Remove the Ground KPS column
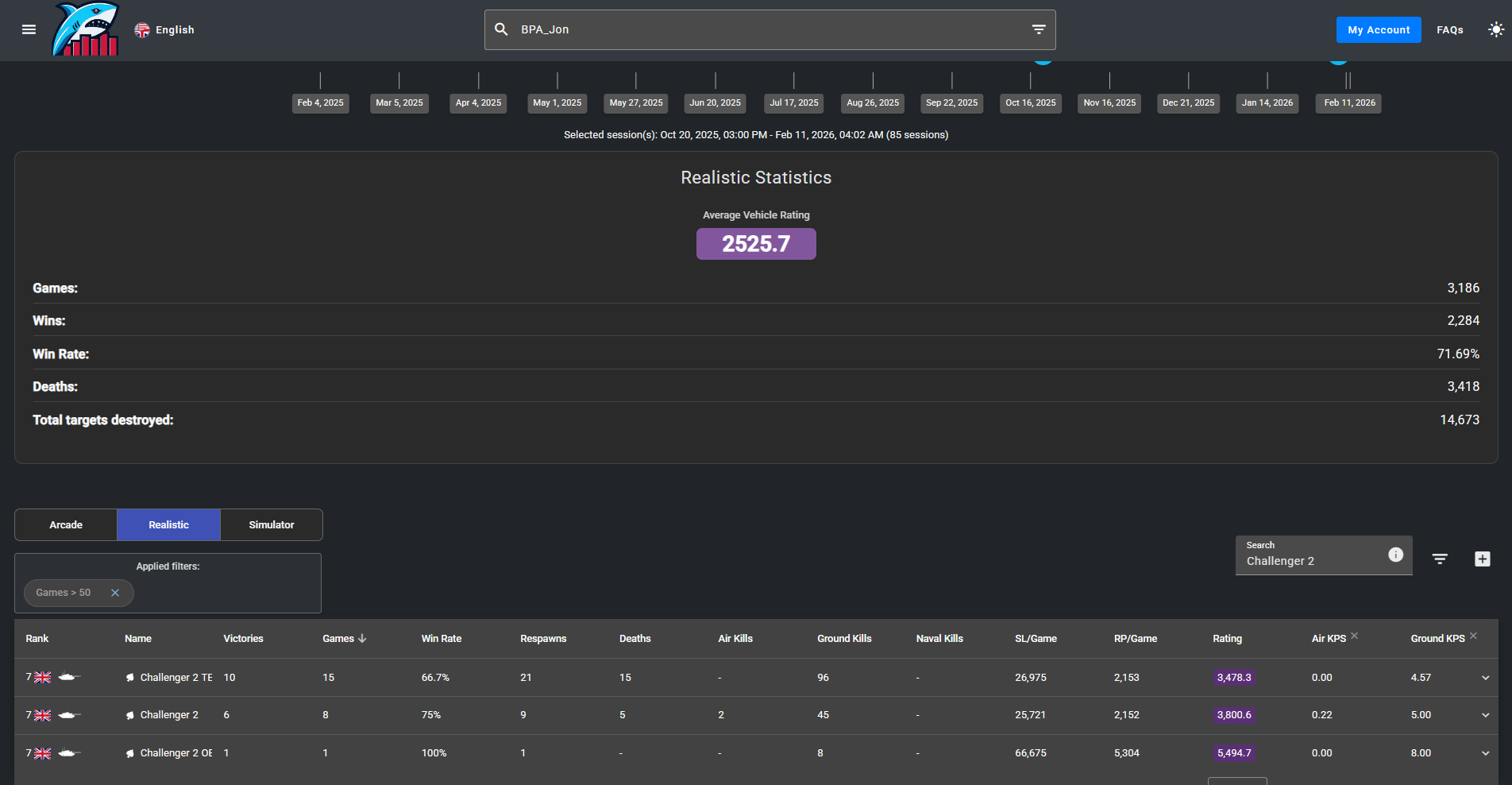 [x=1473, y=636]
